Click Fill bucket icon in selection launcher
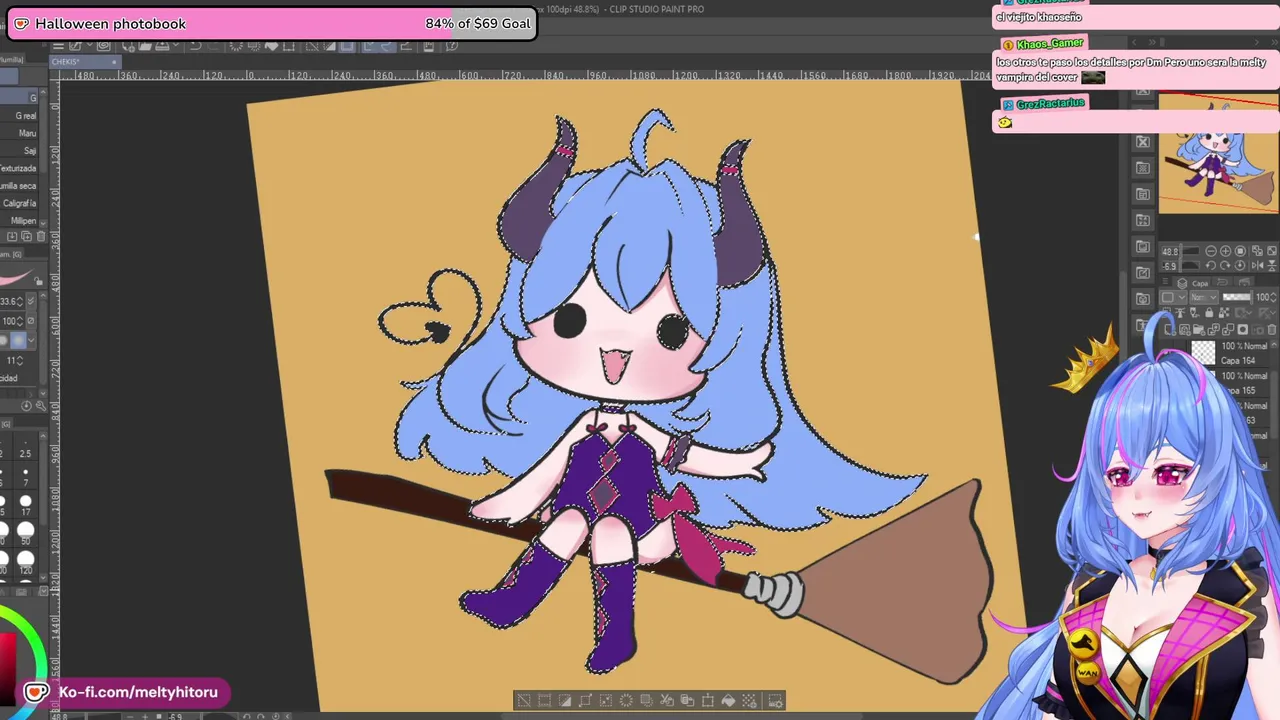 728,701
